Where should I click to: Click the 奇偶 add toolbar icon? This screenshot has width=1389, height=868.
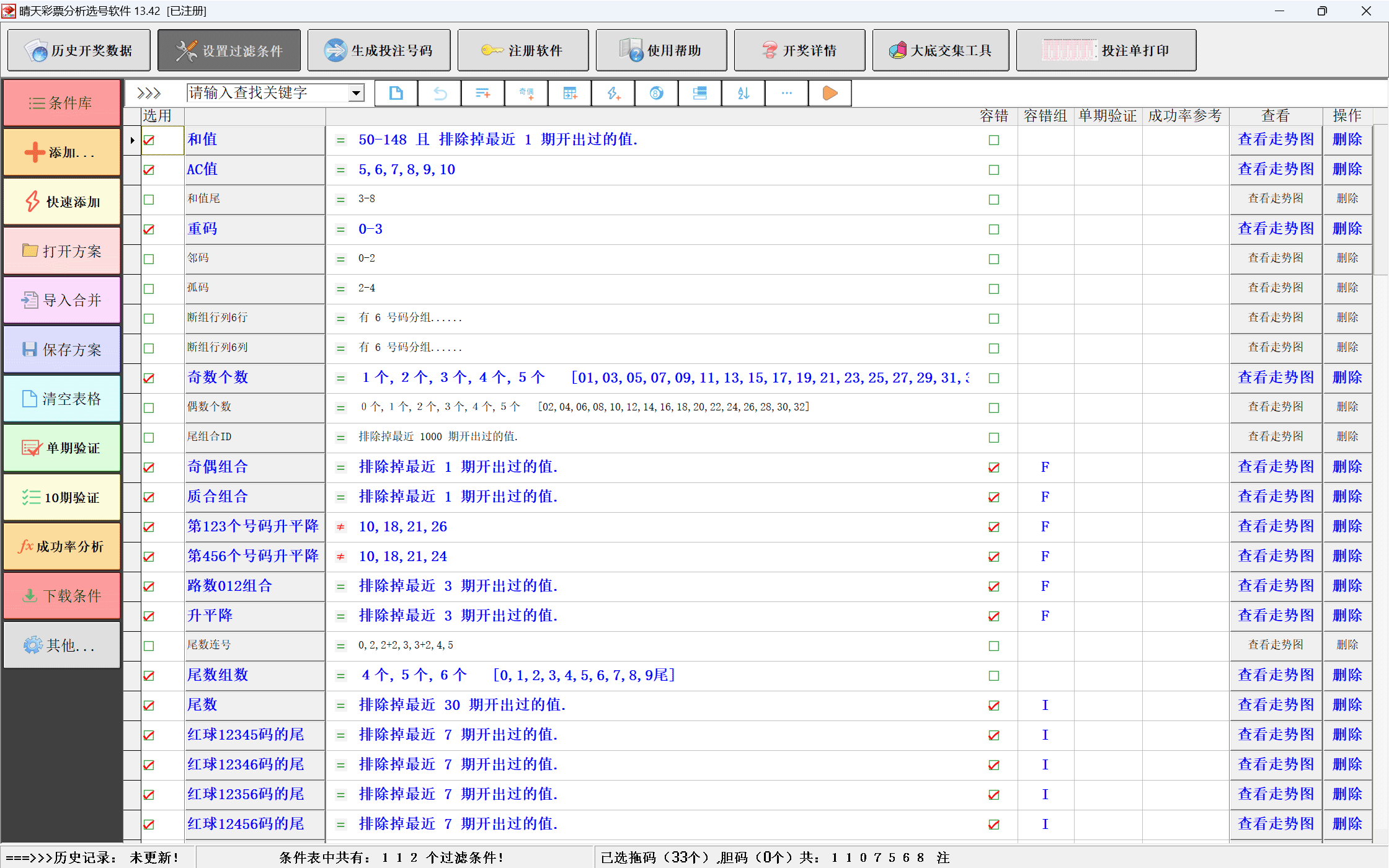(x=526, y=93)
